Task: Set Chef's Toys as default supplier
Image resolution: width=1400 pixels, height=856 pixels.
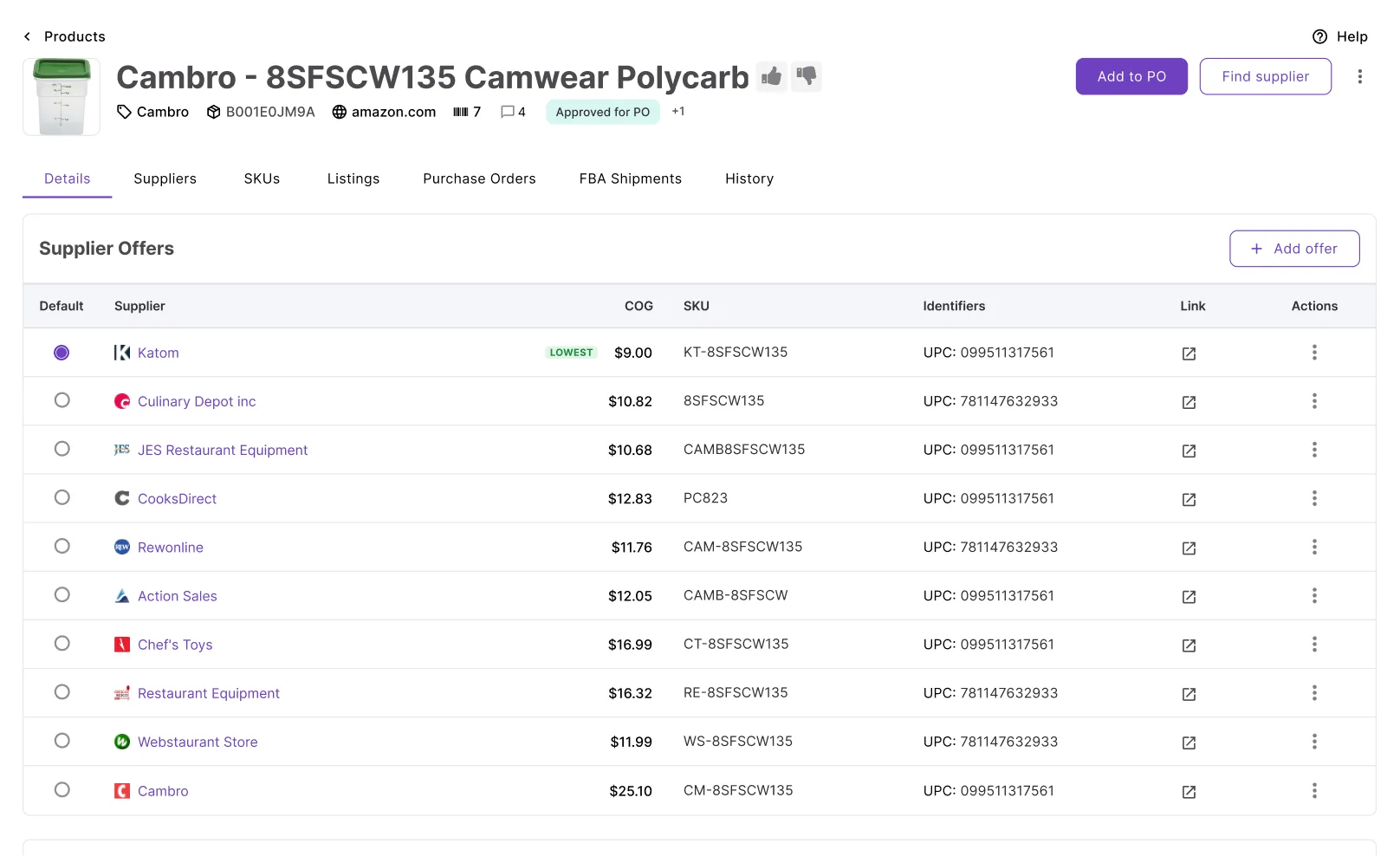Action: tap(62, 643)
